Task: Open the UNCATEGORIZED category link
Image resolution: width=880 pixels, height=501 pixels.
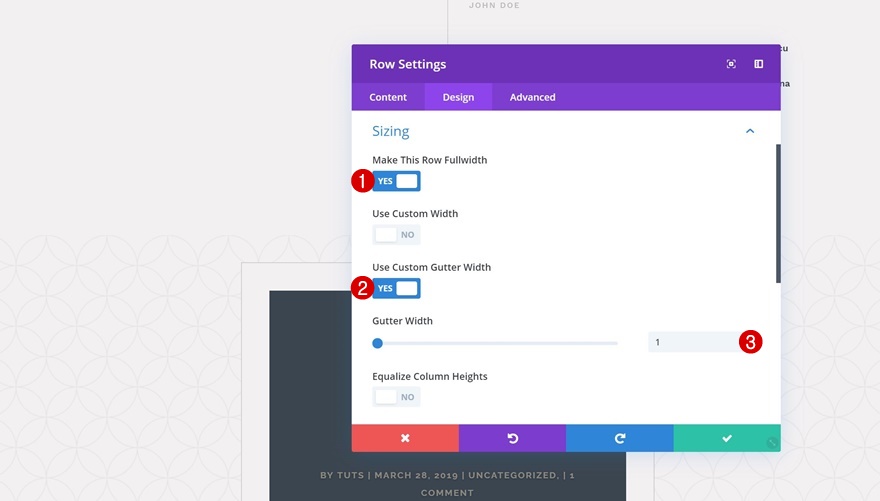Action: pos(514,475)
